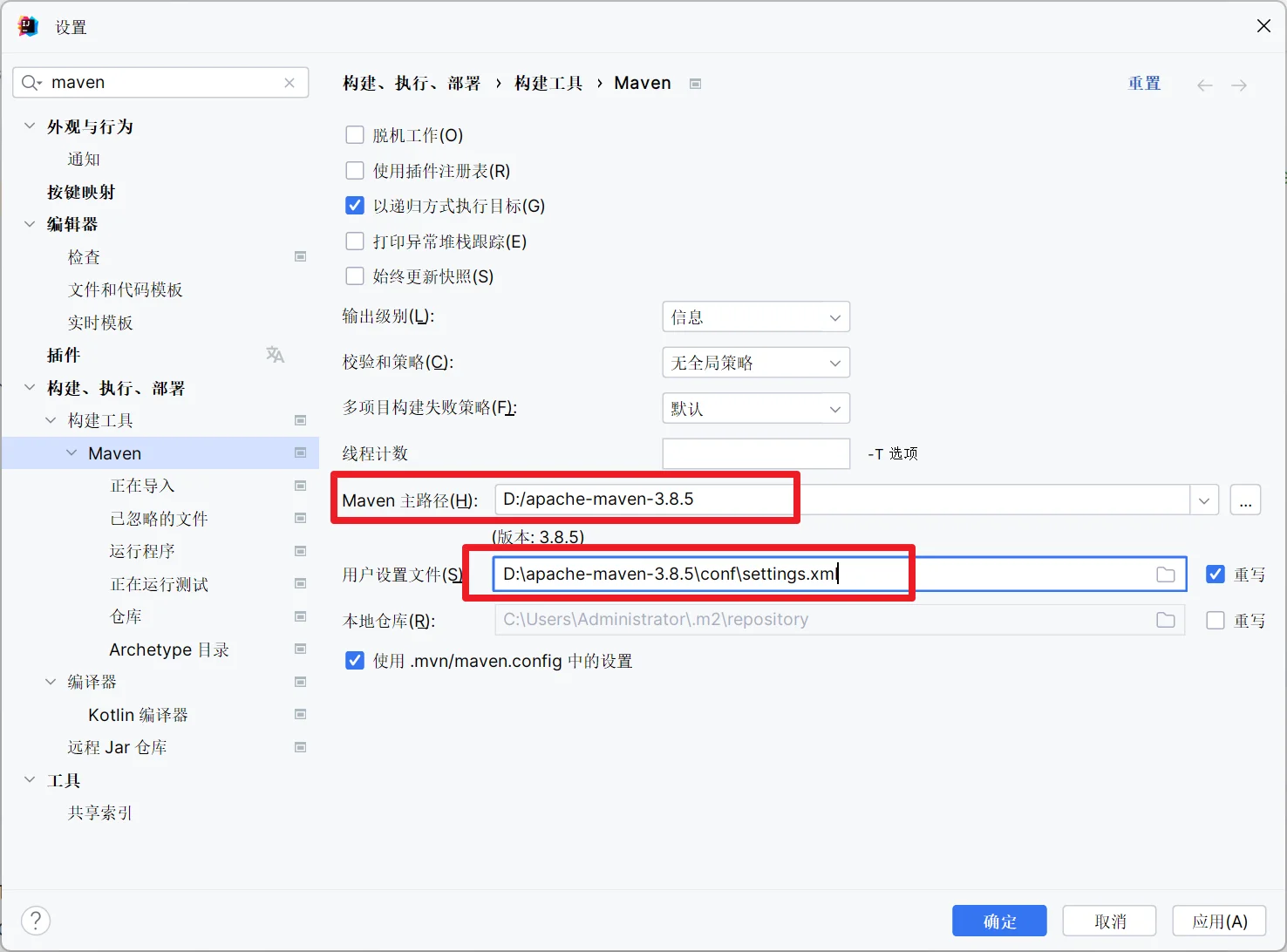Enable the 脱机工作(O) checkbox
1287x952 pixels.
pos(355,135)
